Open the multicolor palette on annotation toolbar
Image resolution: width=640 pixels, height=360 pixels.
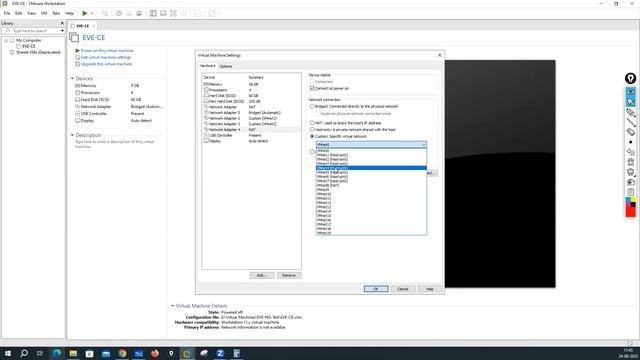click(x=631, y=202)
